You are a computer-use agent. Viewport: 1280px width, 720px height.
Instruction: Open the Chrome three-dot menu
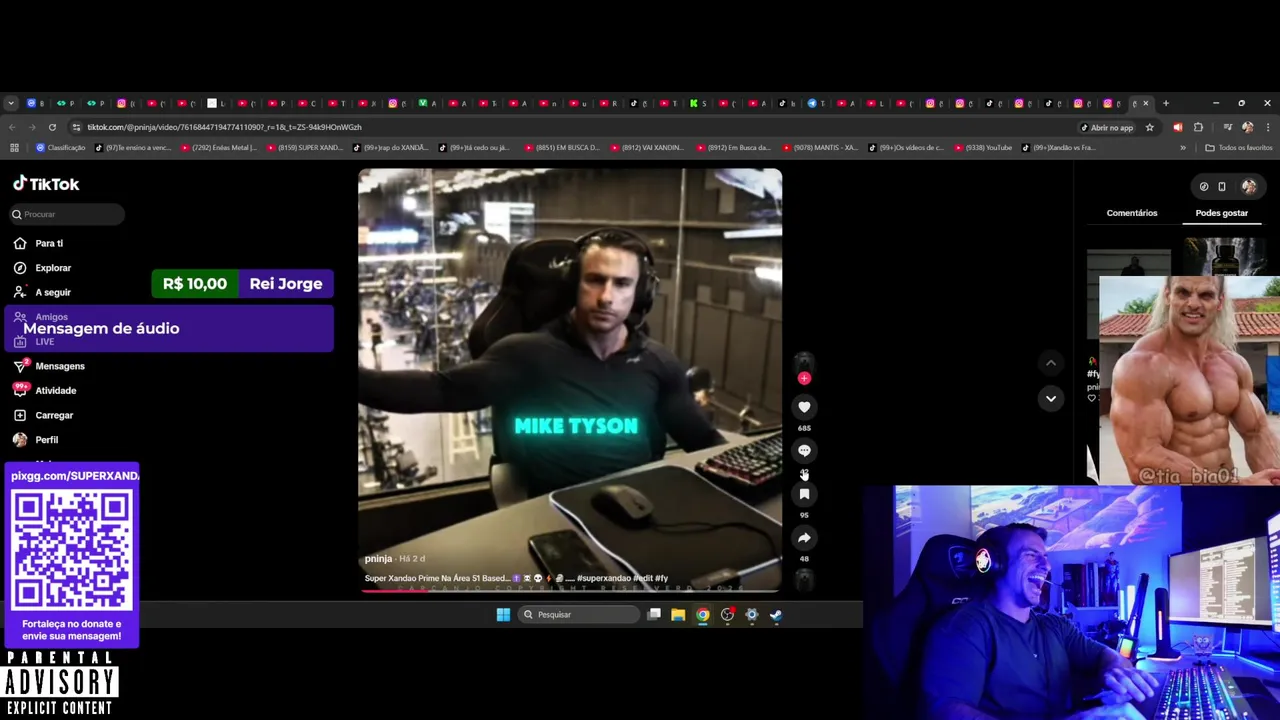(1267, 127)
